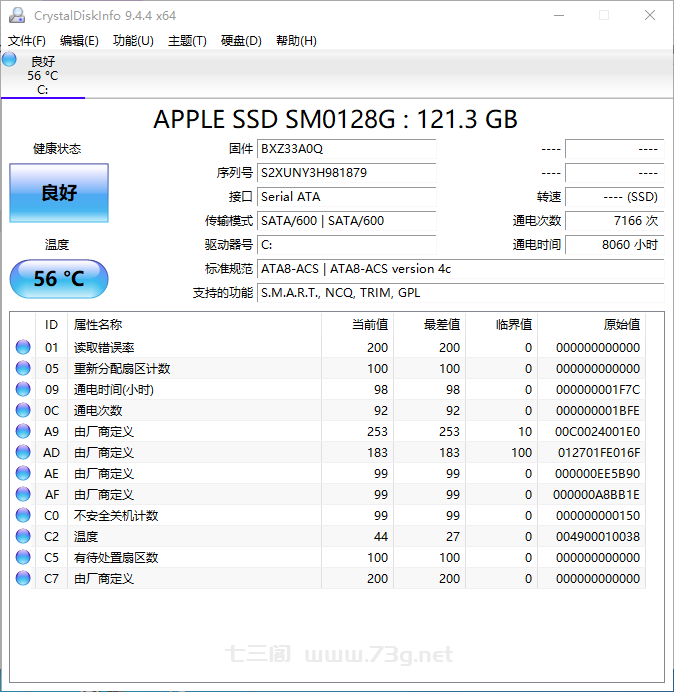674x692 pixels.
Task: Click raw value 000000EE5B90
Action: coord(598,474)
